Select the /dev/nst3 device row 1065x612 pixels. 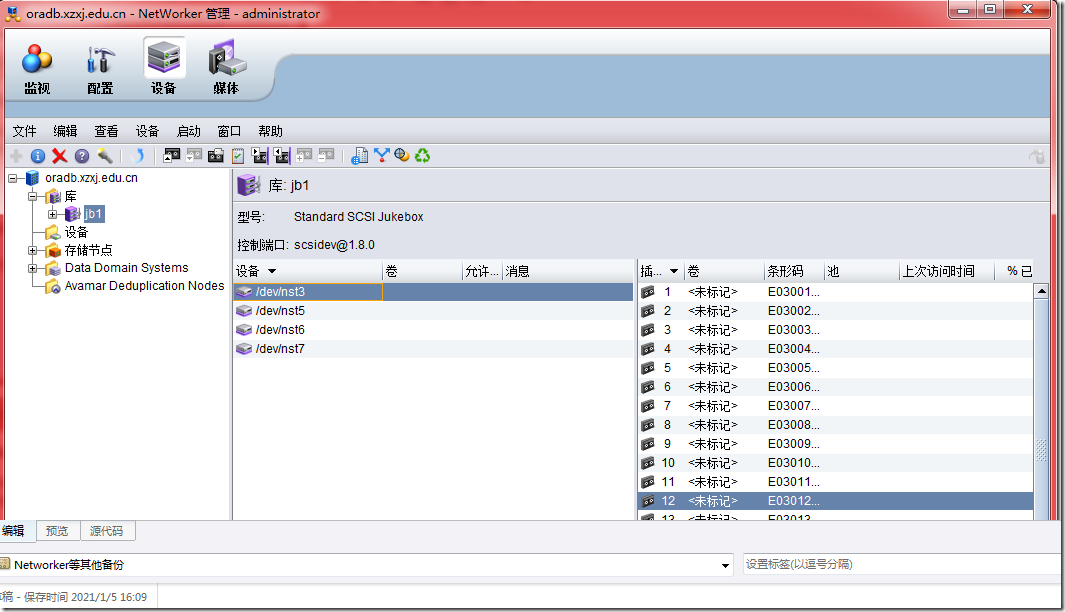coord(433,291)
